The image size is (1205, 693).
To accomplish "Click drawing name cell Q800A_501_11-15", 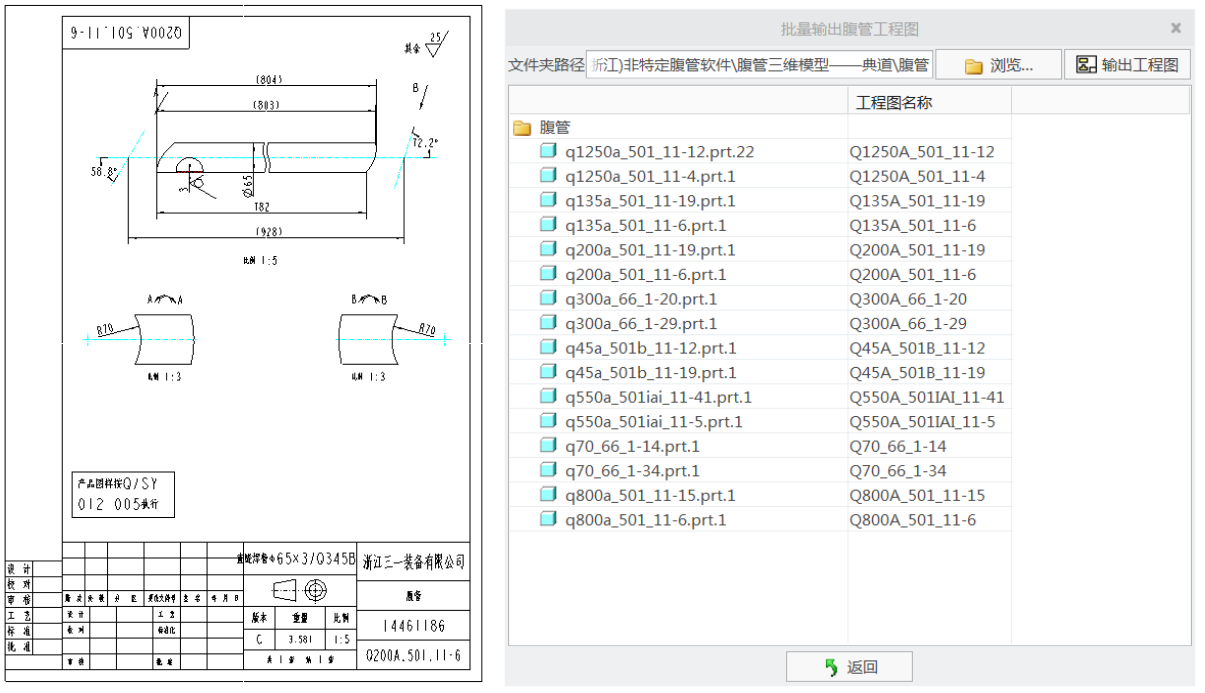I will 917,495.
